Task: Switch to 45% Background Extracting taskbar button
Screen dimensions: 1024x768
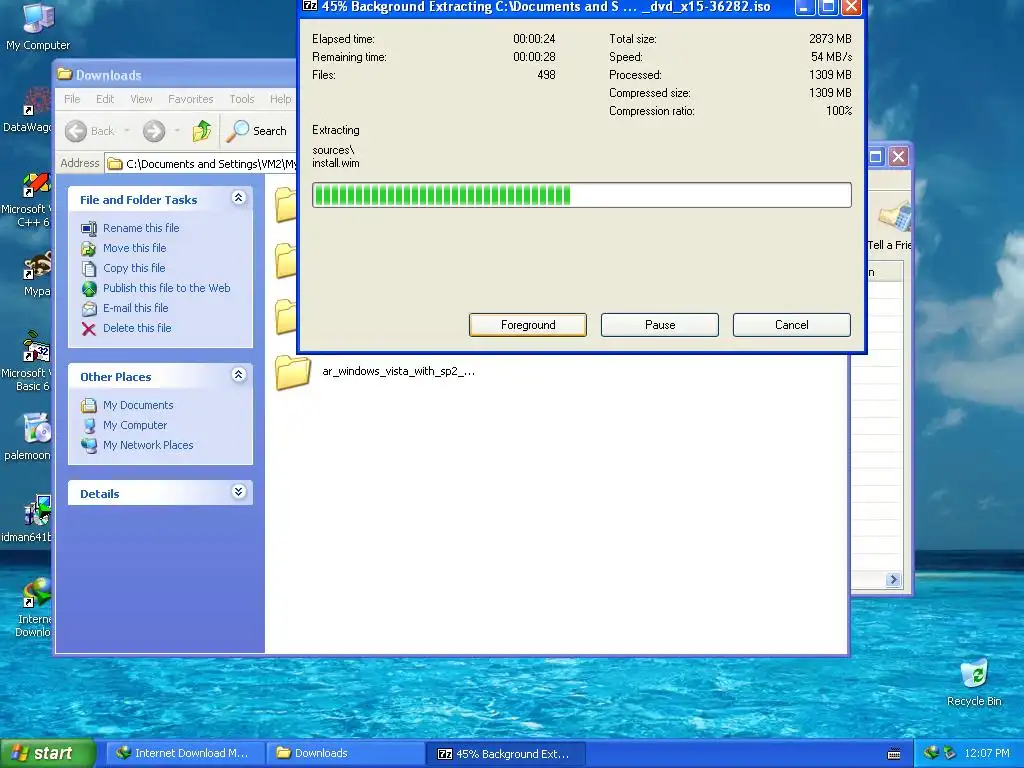Action: click(505, 754)
